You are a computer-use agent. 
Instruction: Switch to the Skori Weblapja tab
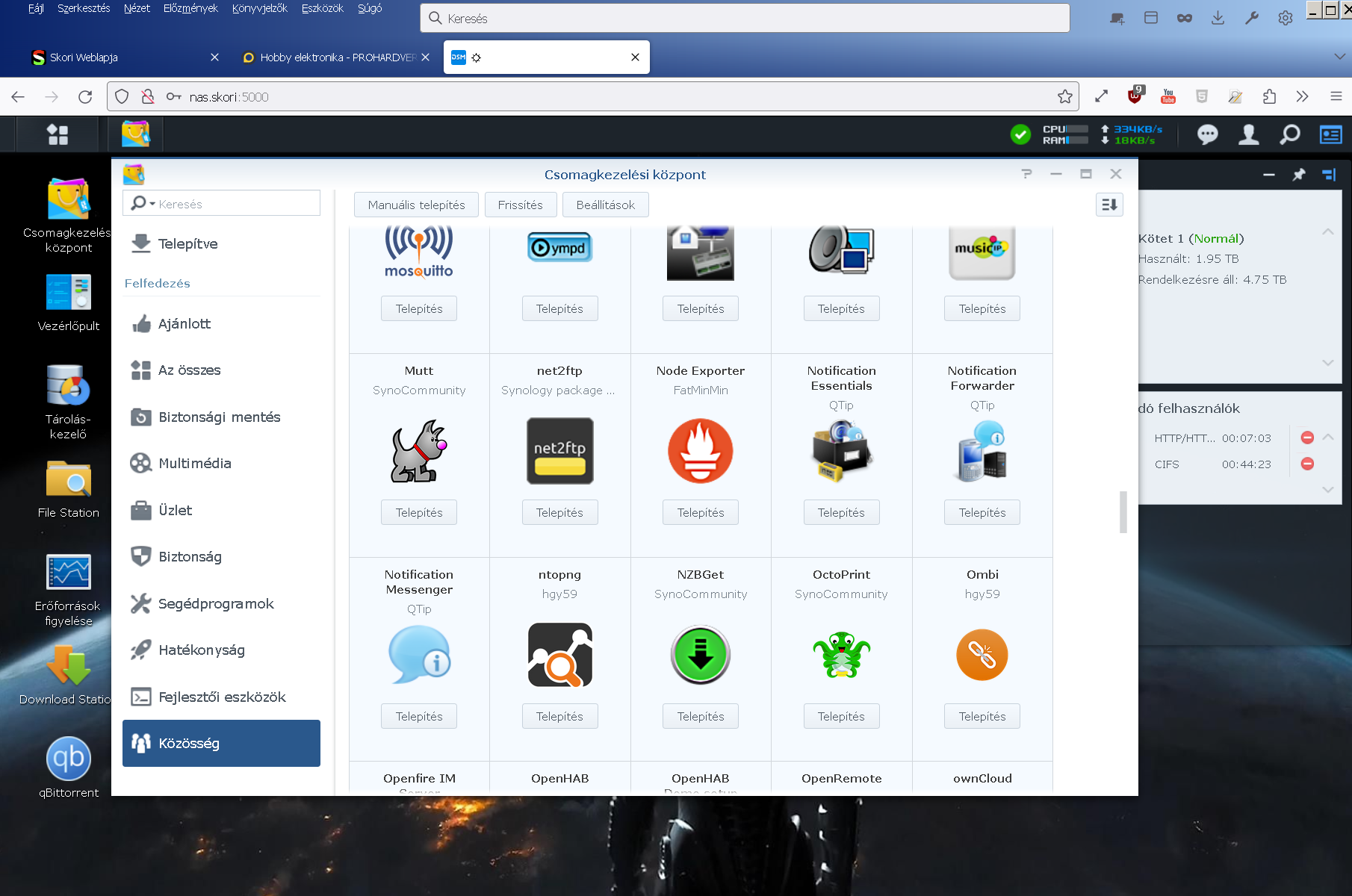[x=120, y=57]
